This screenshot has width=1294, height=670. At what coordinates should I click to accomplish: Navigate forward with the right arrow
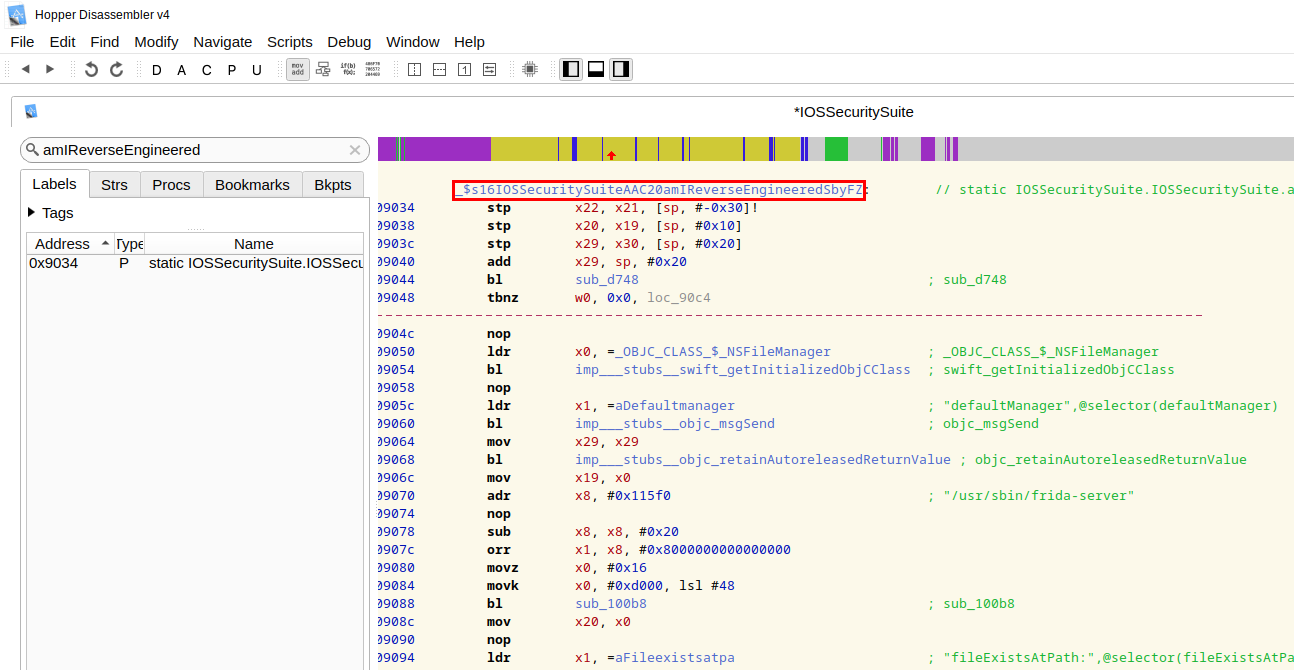[x=50, y=69]
